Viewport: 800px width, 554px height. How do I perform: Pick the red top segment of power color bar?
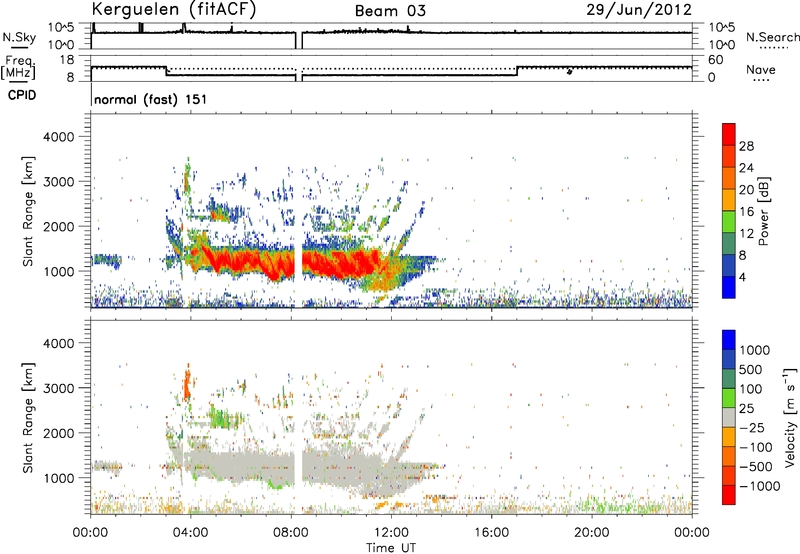(729, 135)
